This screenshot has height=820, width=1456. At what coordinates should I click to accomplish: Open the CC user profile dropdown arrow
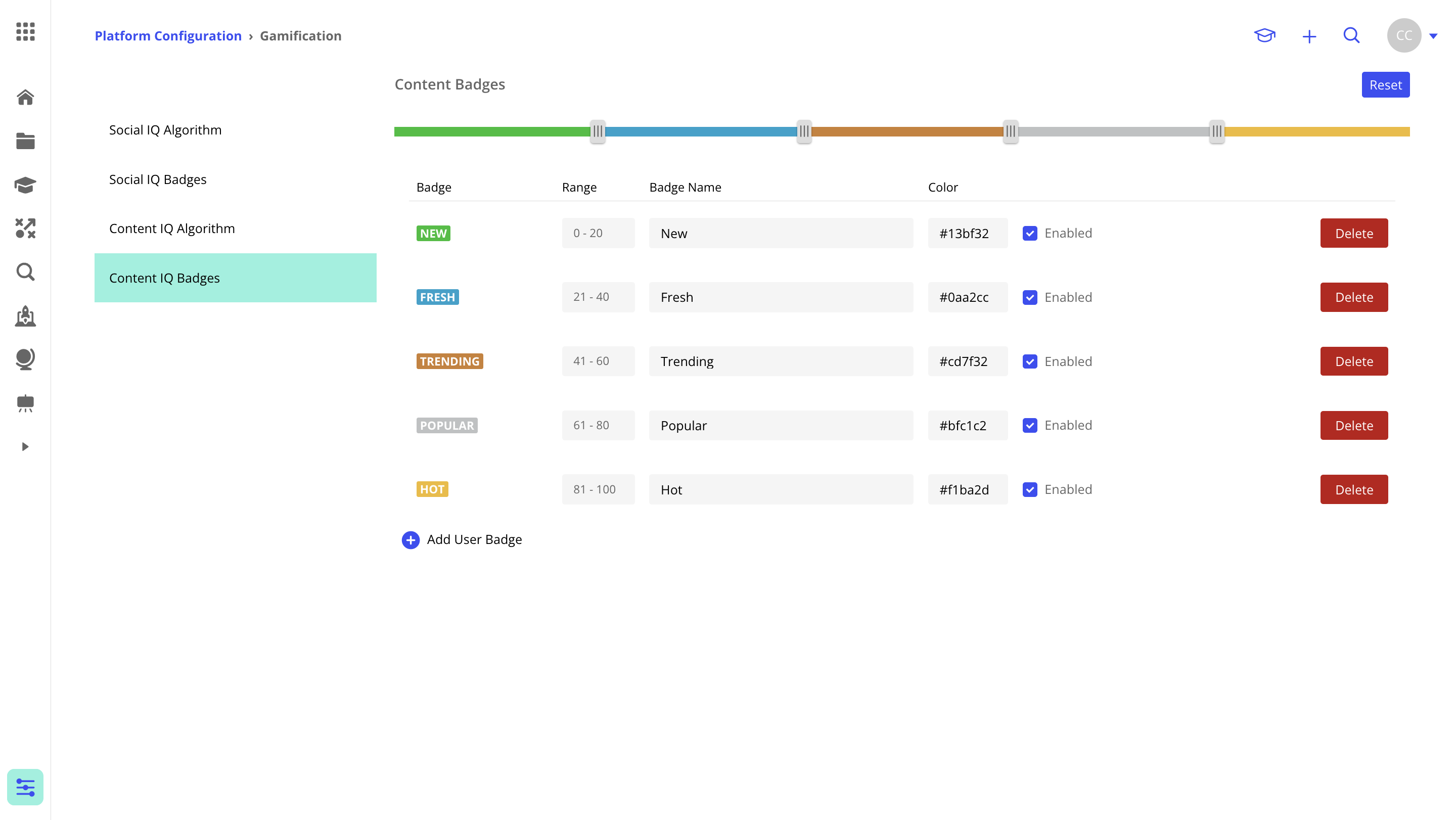pyautogui.click(x=1433, y=36)
